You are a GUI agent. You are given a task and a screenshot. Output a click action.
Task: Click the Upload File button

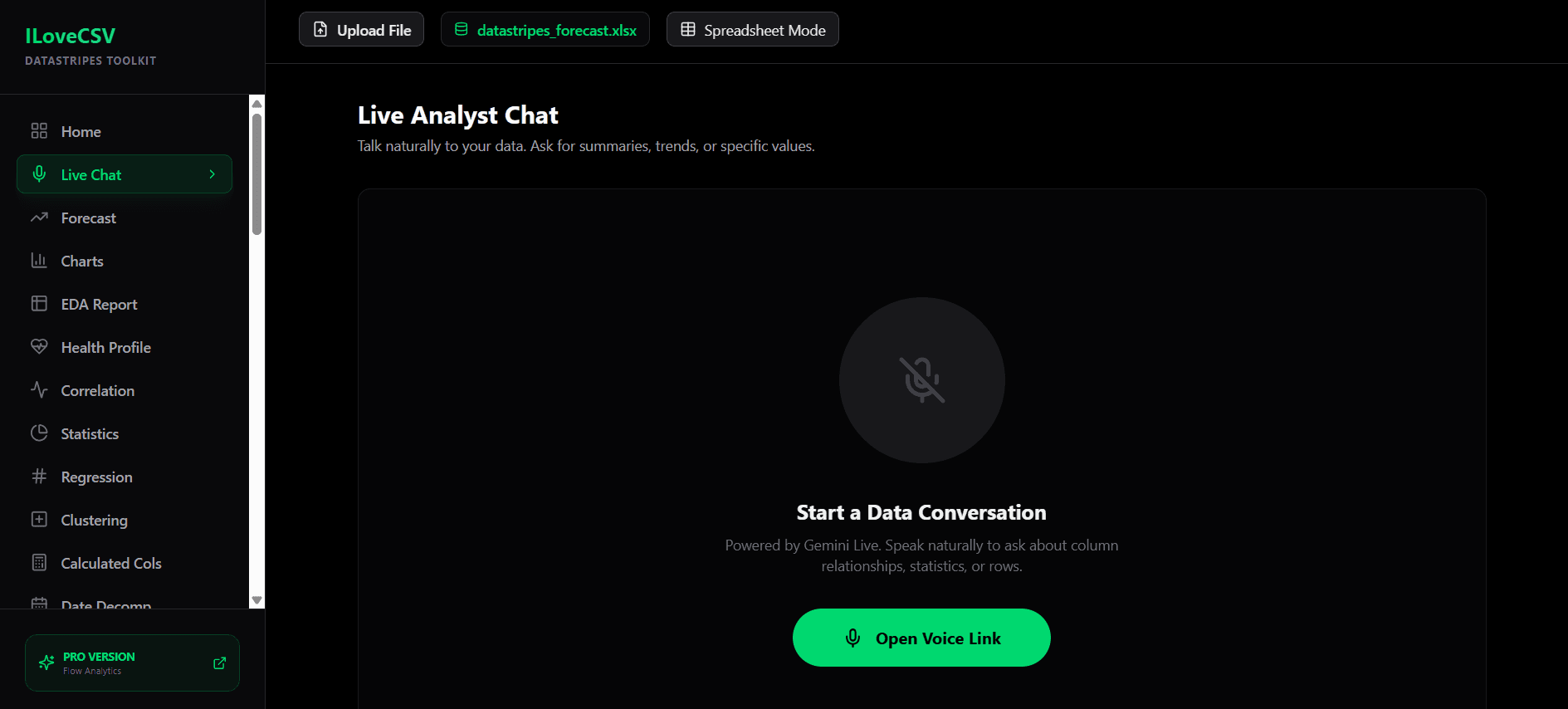click(x=361, y=29)
